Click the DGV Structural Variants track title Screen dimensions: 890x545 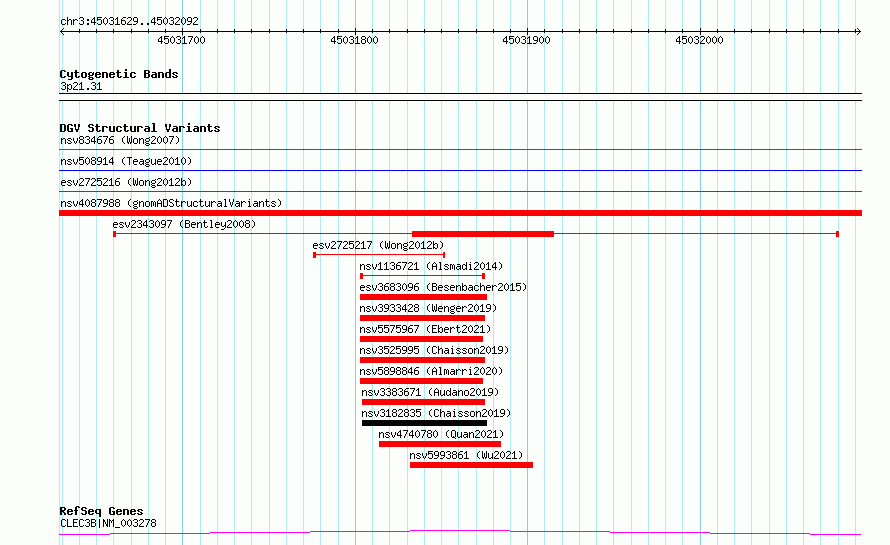[140, 128]
